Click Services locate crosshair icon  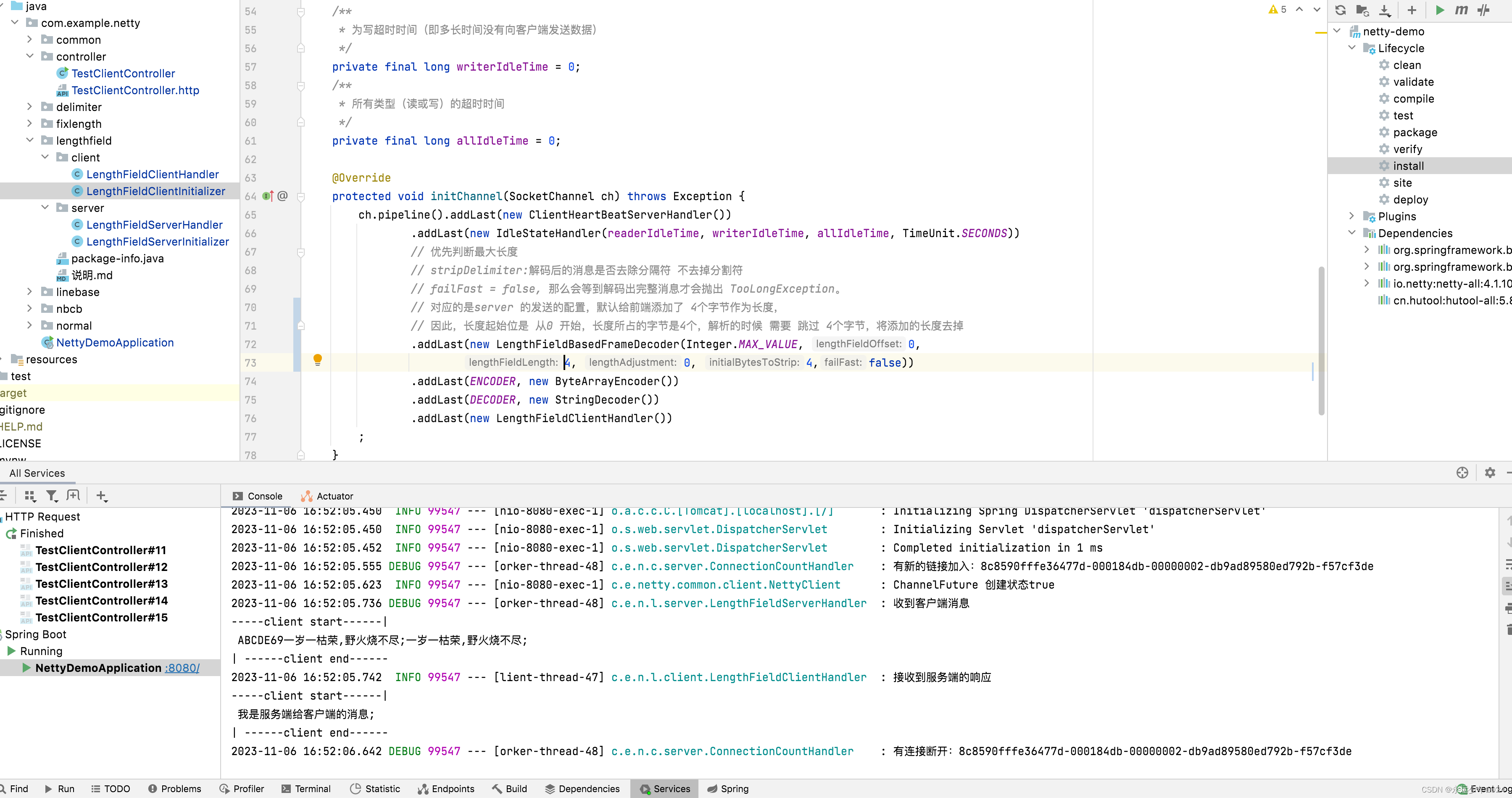(1462, 473)
